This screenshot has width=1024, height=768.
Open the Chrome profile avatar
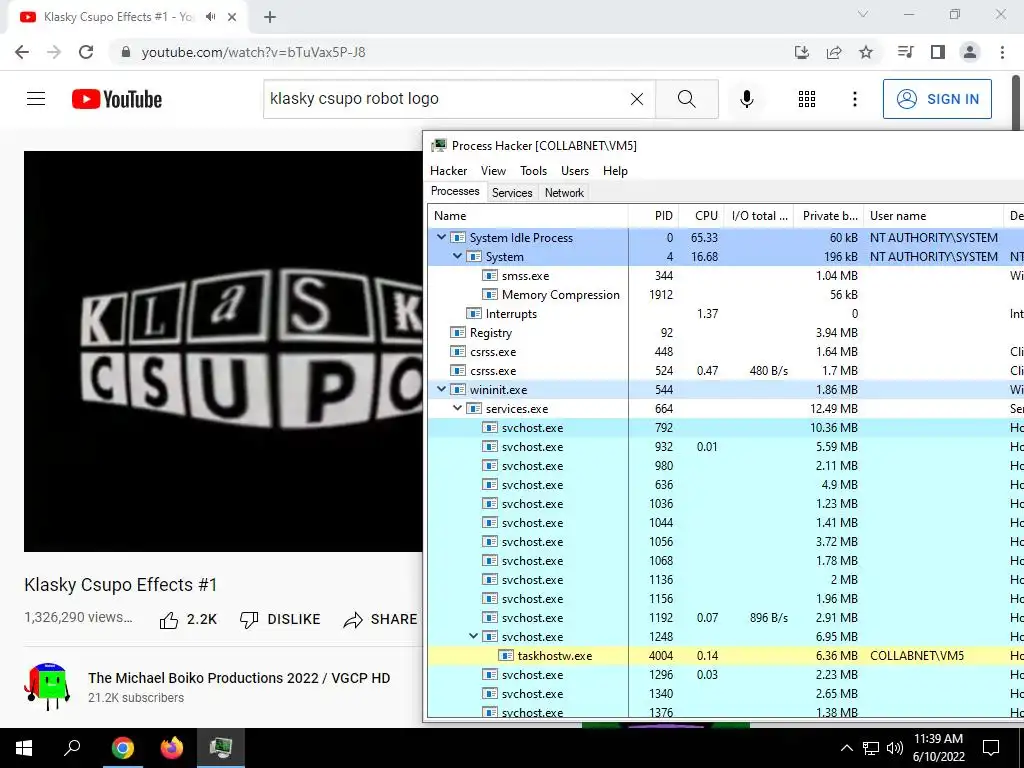(970, 52)
